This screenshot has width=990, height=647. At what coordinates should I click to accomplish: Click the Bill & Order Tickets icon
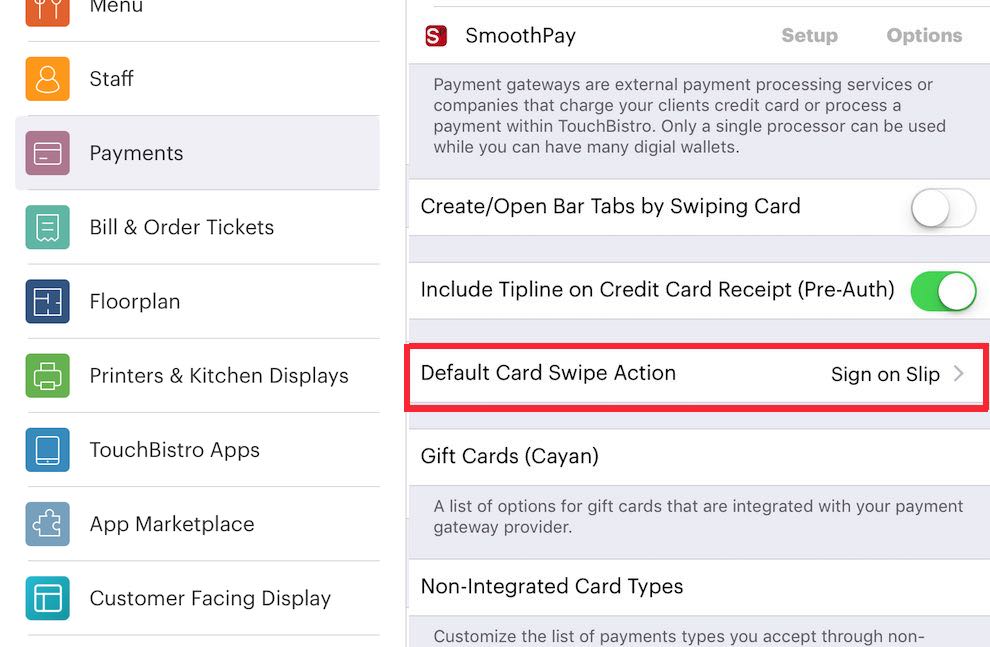tap(44, 227)
